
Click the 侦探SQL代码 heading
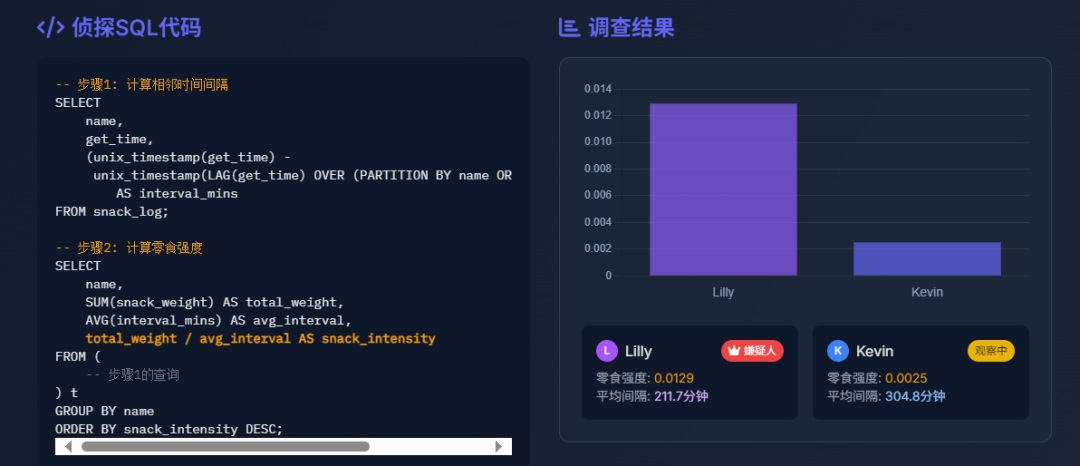pos(136,28)
